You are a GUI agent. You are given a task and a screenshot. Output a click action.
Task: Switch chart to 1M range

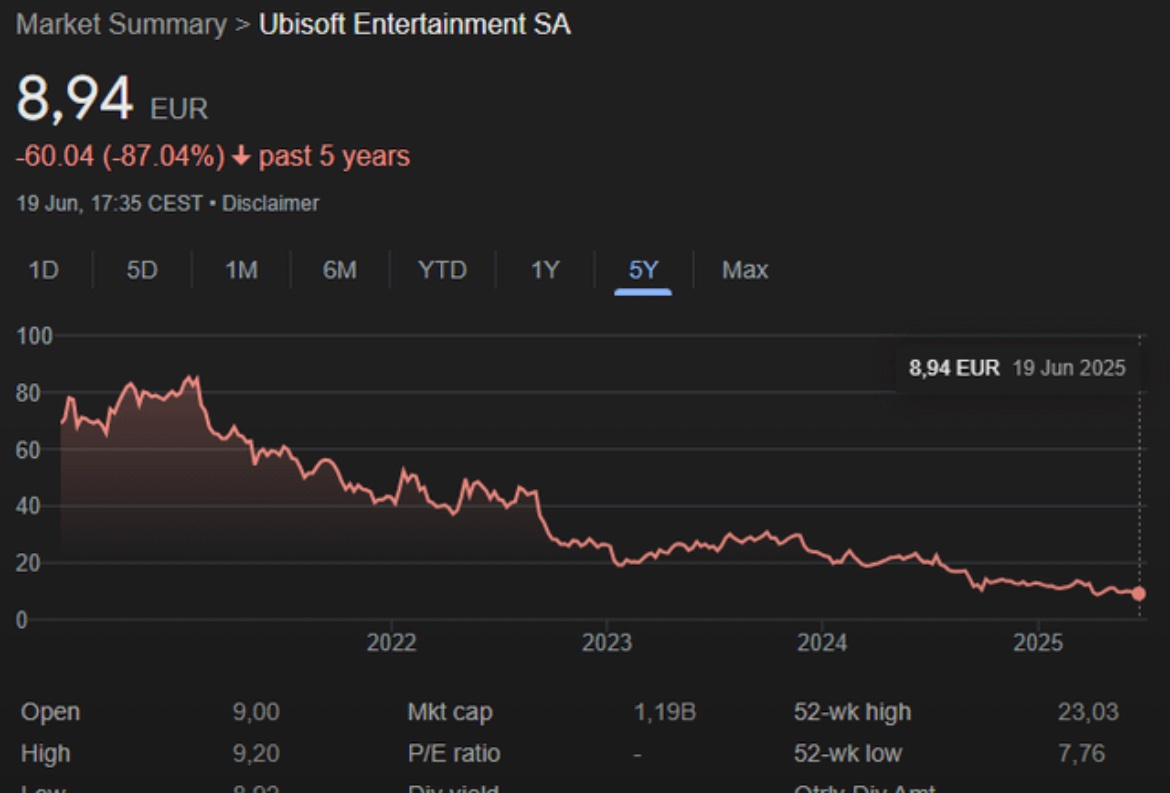pos(241,269)
